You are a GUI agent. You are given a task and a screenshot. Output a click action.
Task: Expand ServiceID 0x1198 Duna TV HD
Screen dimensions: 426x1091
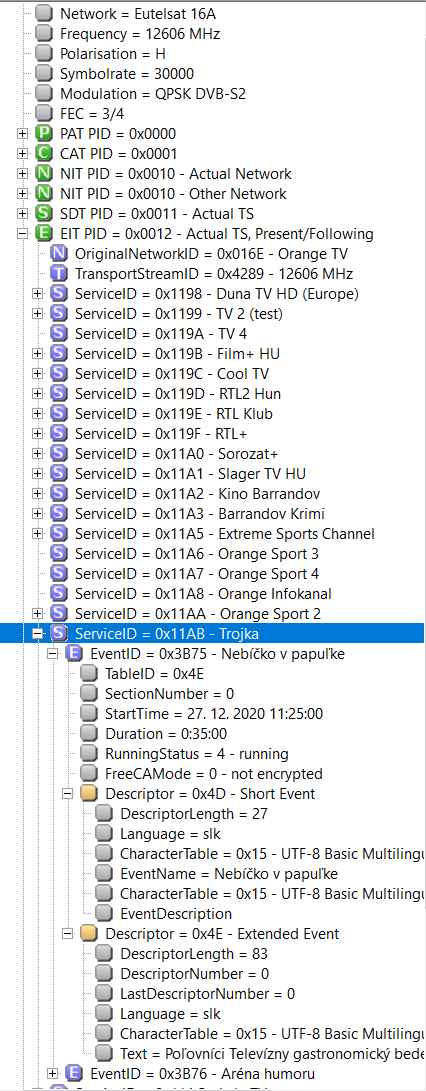38,294
